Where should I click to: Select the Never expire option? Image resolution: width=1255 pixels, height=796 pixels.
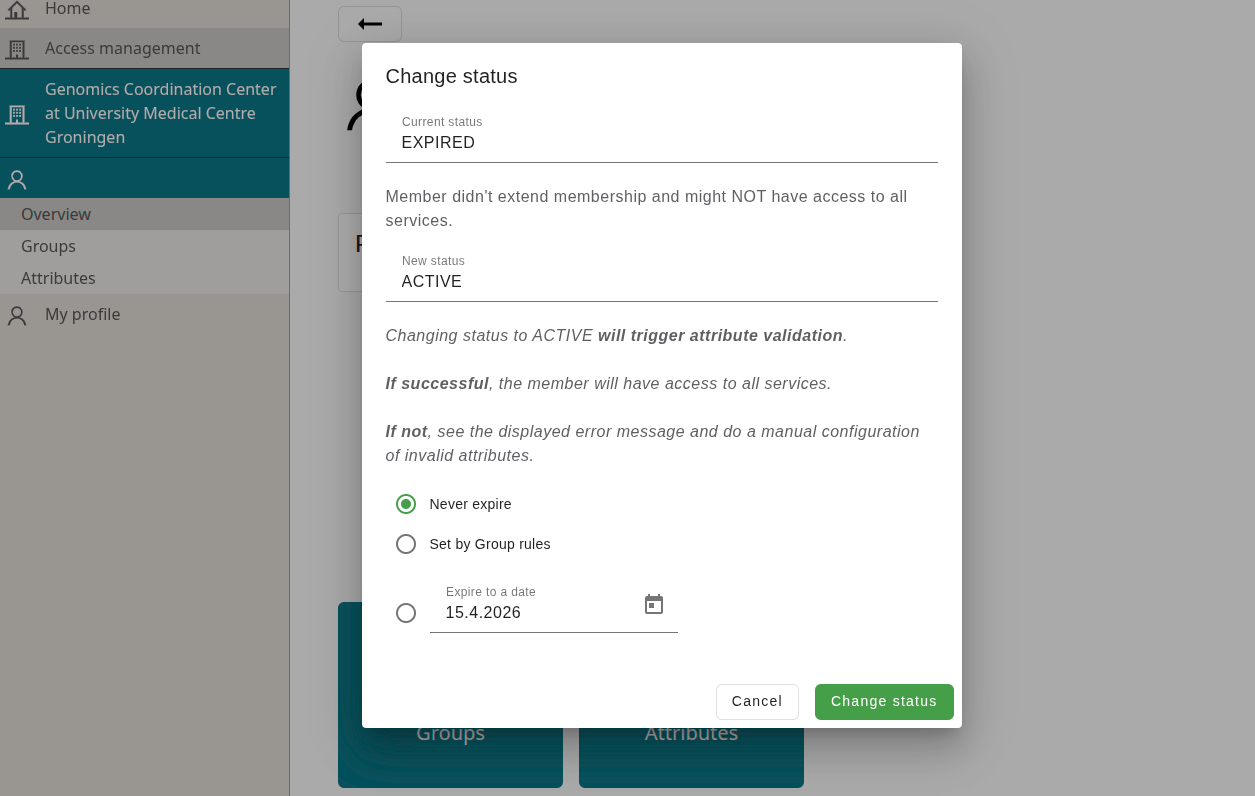(x=406, y=504)
